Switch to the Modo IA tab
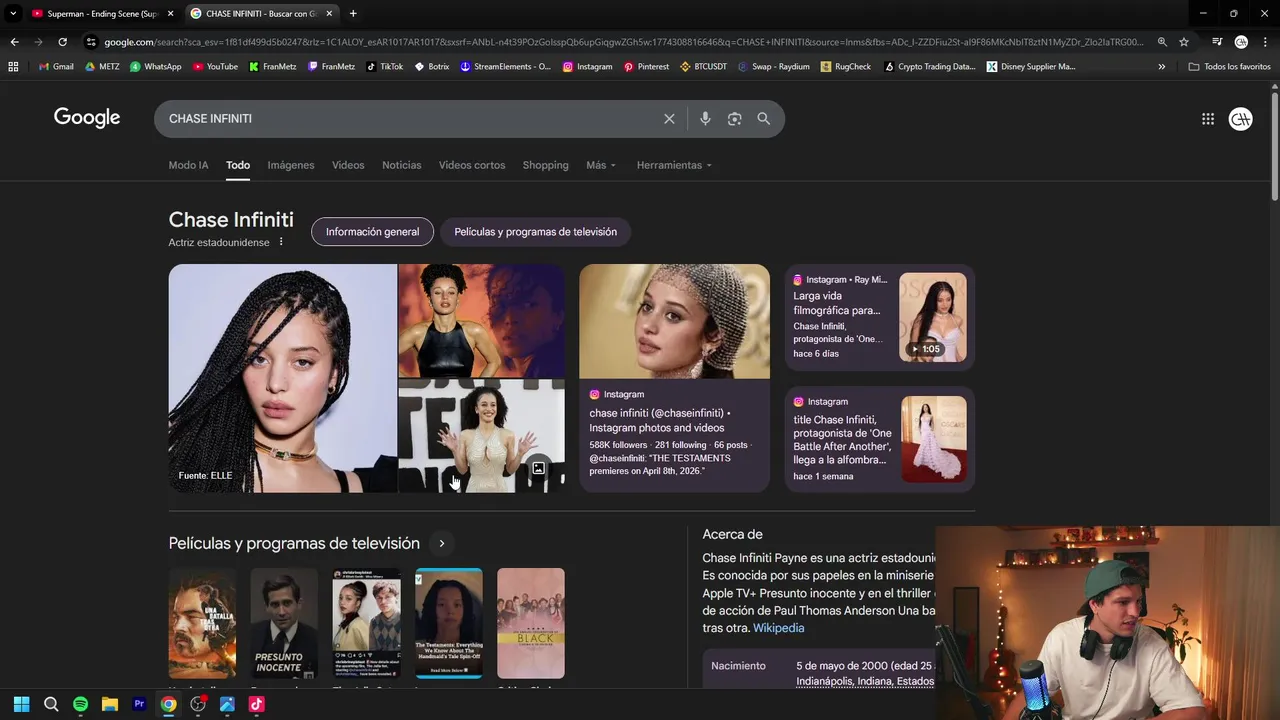Image resolution: width=1280 pixels, height=720 pixels. coord(188,165)
